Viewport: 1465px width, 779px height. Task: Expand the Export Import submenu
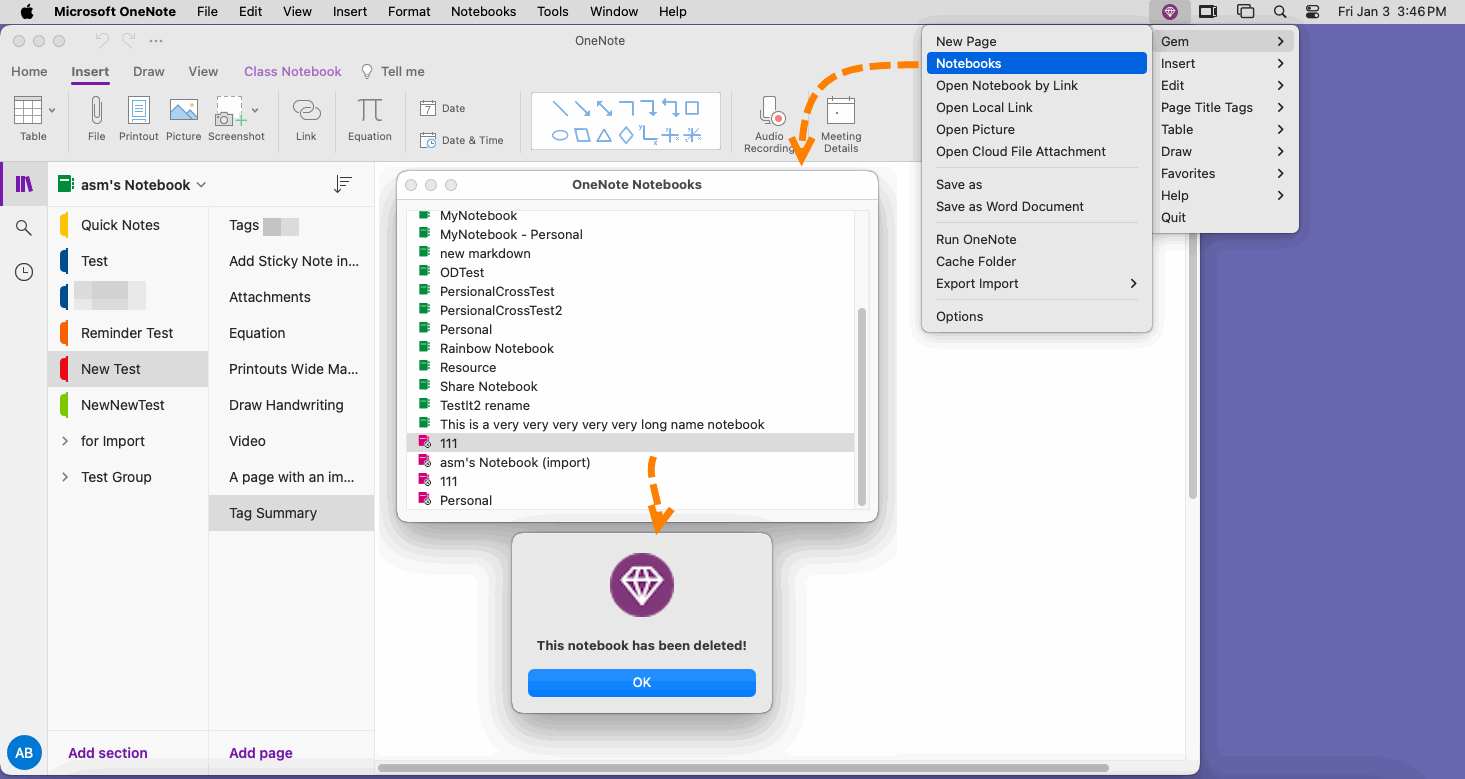[x=1133, y=284]
